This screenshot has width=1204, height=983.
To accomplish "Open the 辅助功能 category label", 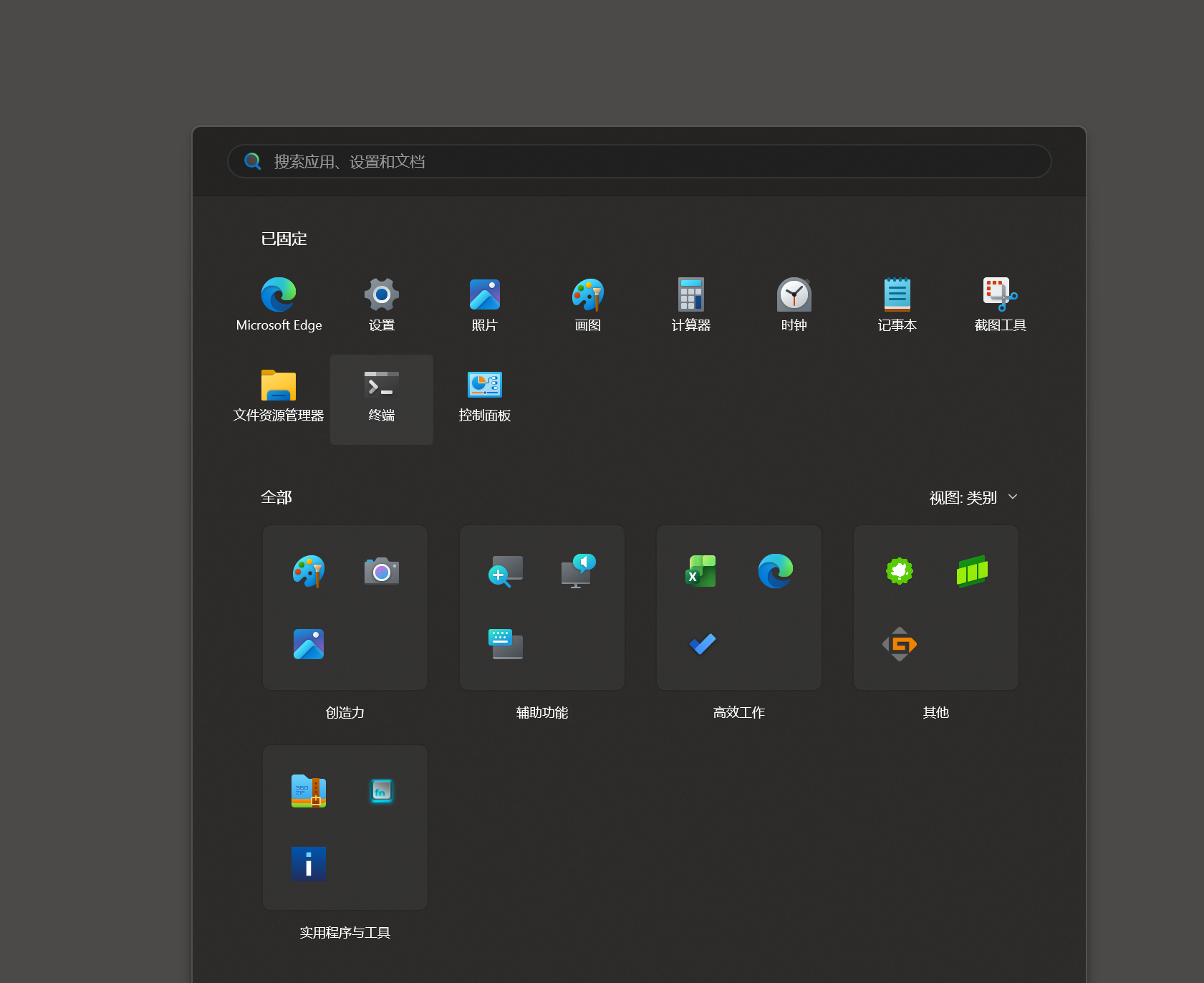I will tap(542, 713).
